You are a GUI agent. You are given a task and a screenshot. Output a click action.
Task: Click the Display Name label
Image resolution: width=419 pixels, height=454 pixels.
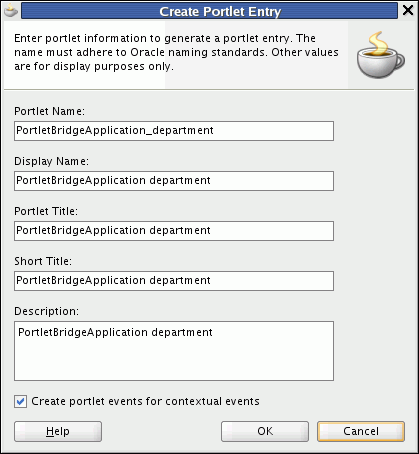[x=51, y=161]
